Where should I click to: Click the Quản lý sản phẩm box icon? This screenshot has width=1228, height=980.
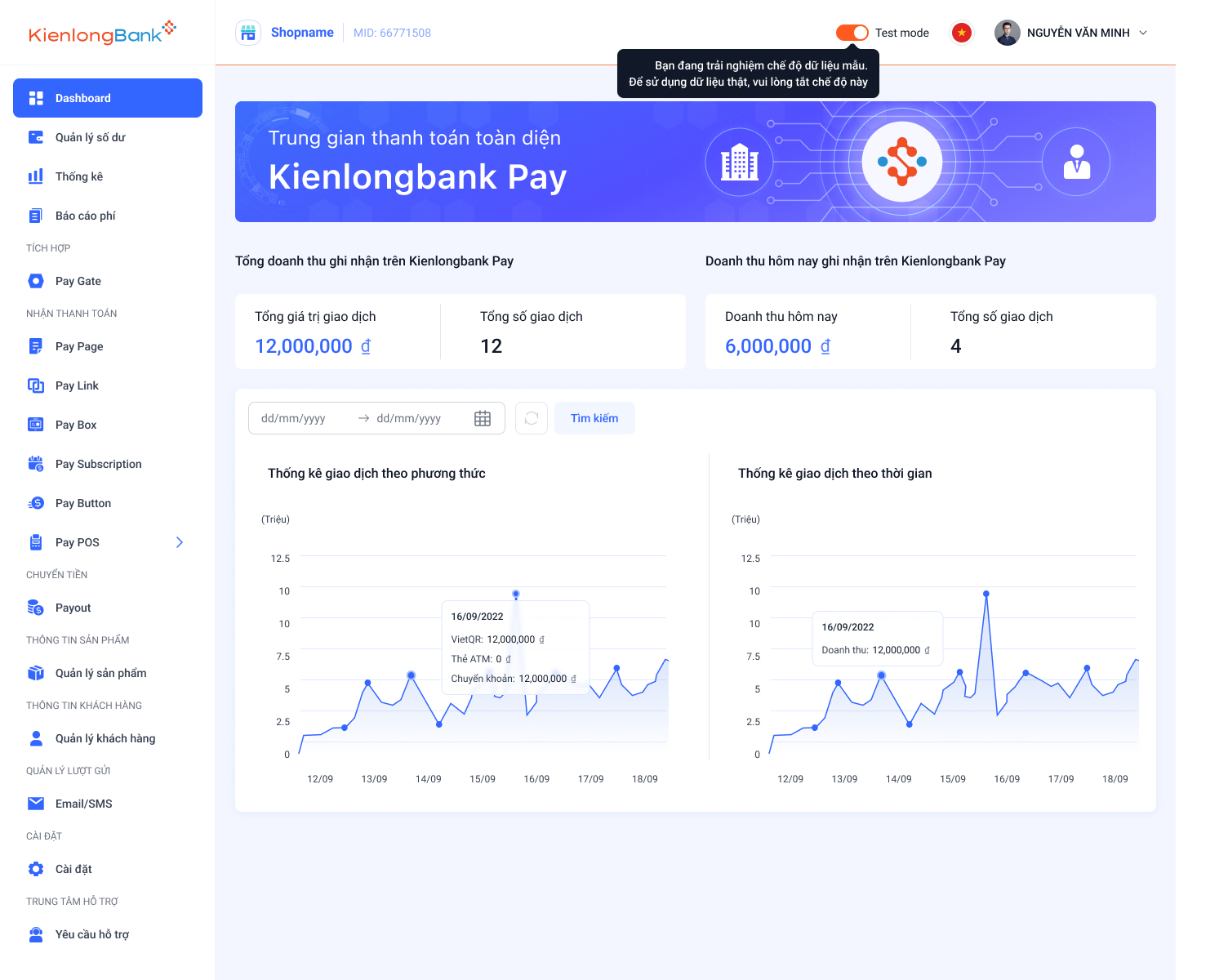point(36,673)
